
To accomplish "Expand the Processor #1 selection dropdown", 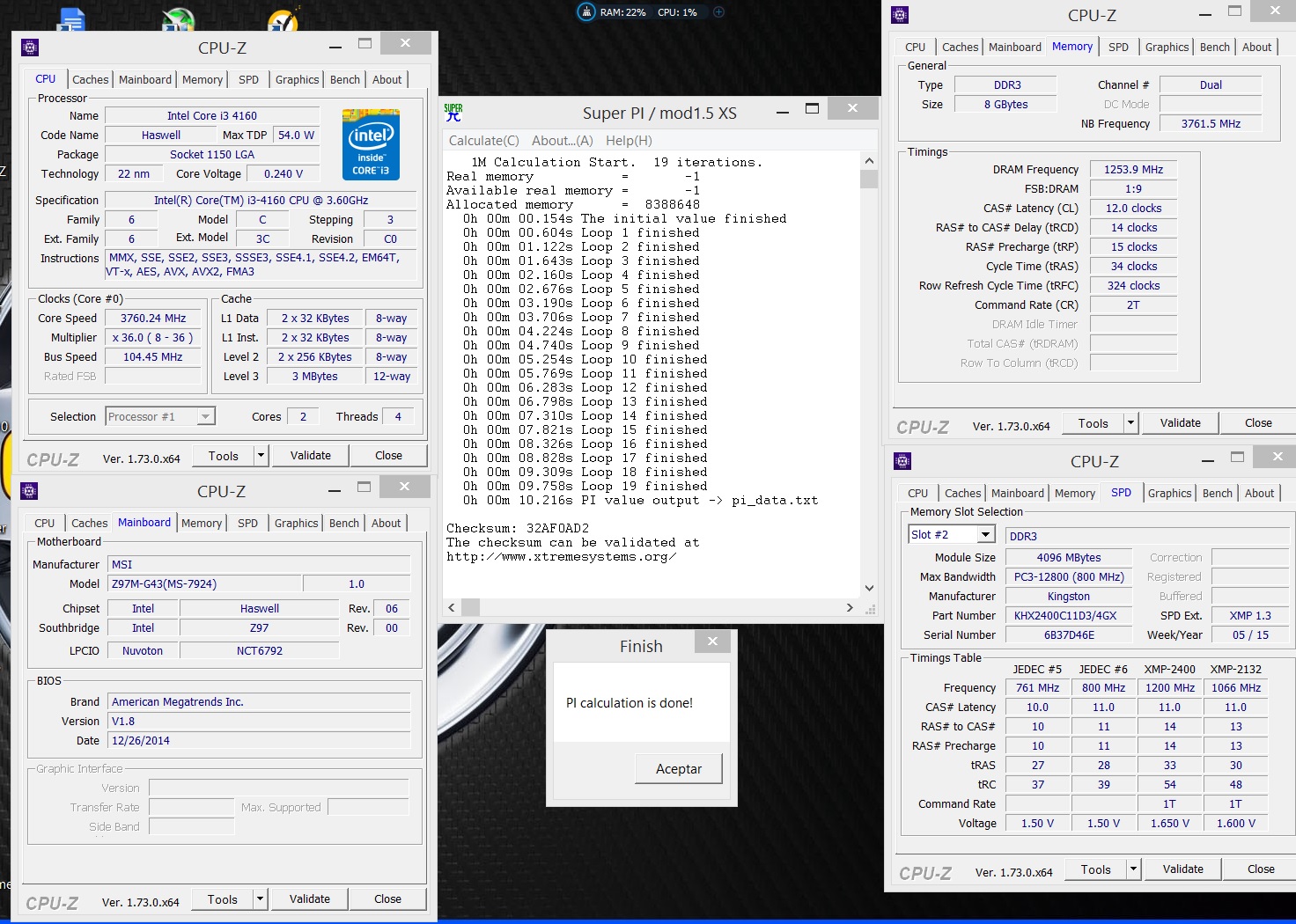I will click(x=206, y=416).
